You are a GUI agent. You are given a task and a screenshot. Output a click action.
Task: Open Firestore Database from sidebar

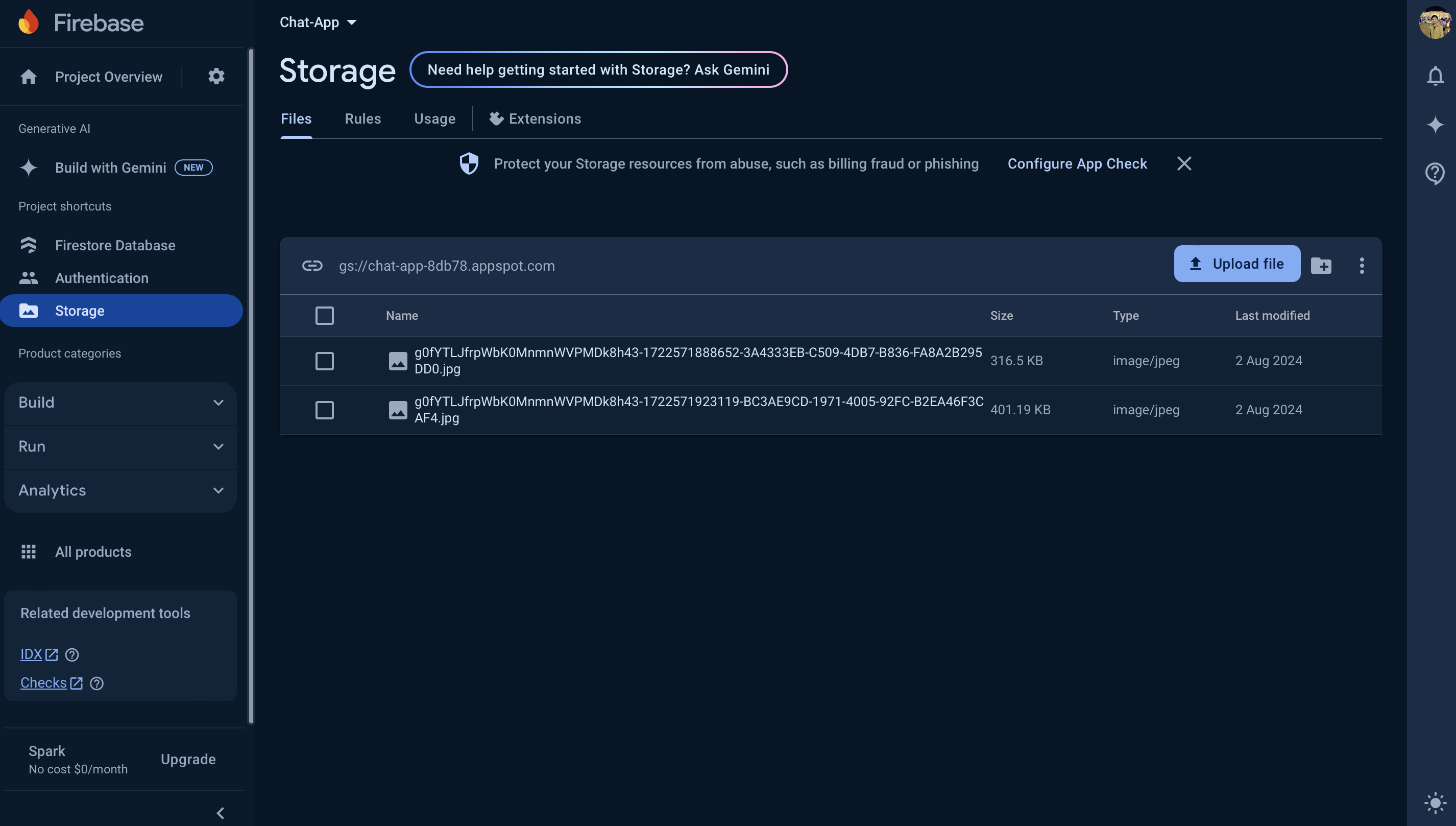point(115,245)
